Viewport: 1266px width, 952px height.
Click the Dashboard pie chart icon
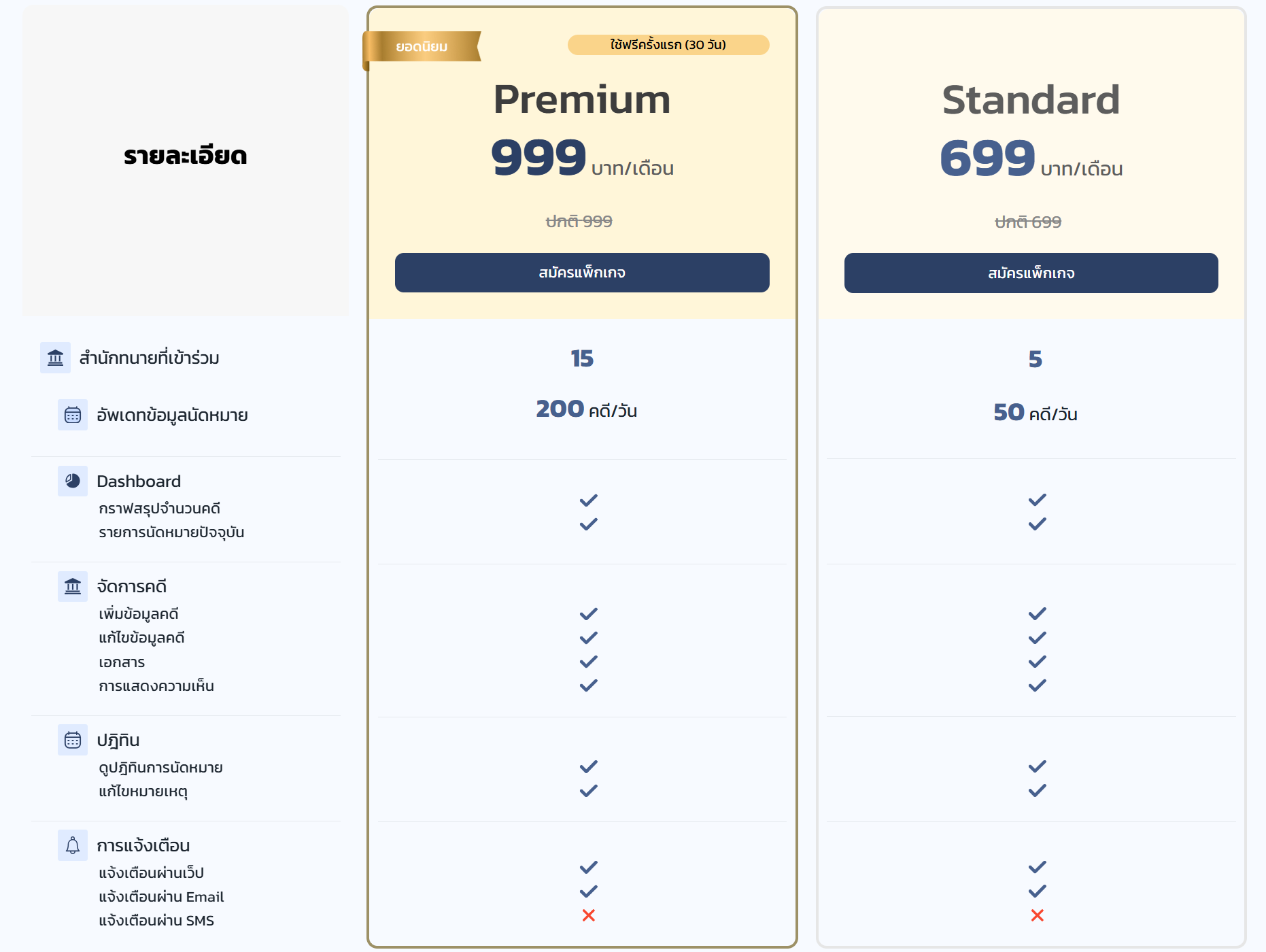(73, 481)
